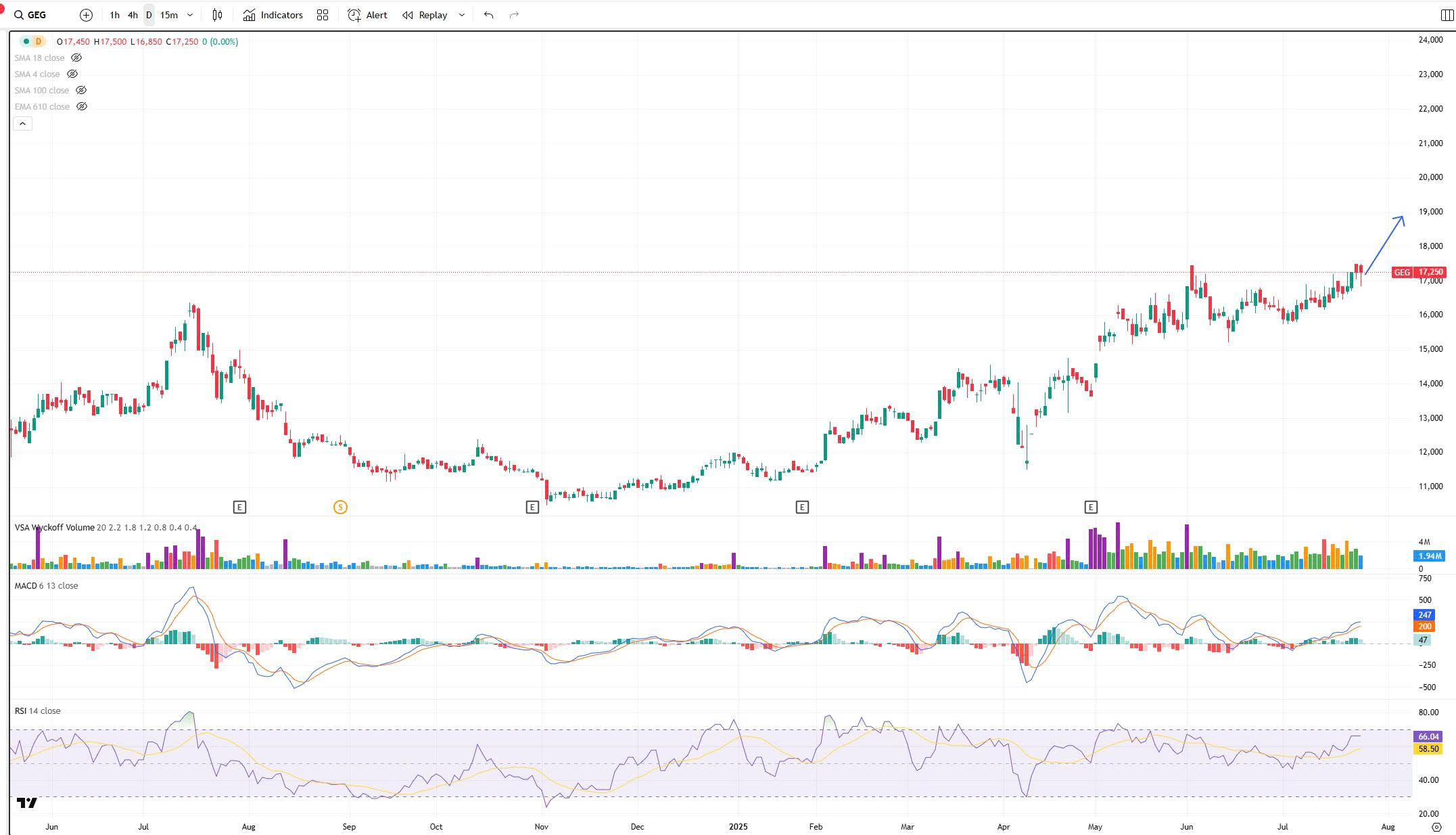Undo the last chart action
Screen dimensions: 1456x835
coord(488,15)
